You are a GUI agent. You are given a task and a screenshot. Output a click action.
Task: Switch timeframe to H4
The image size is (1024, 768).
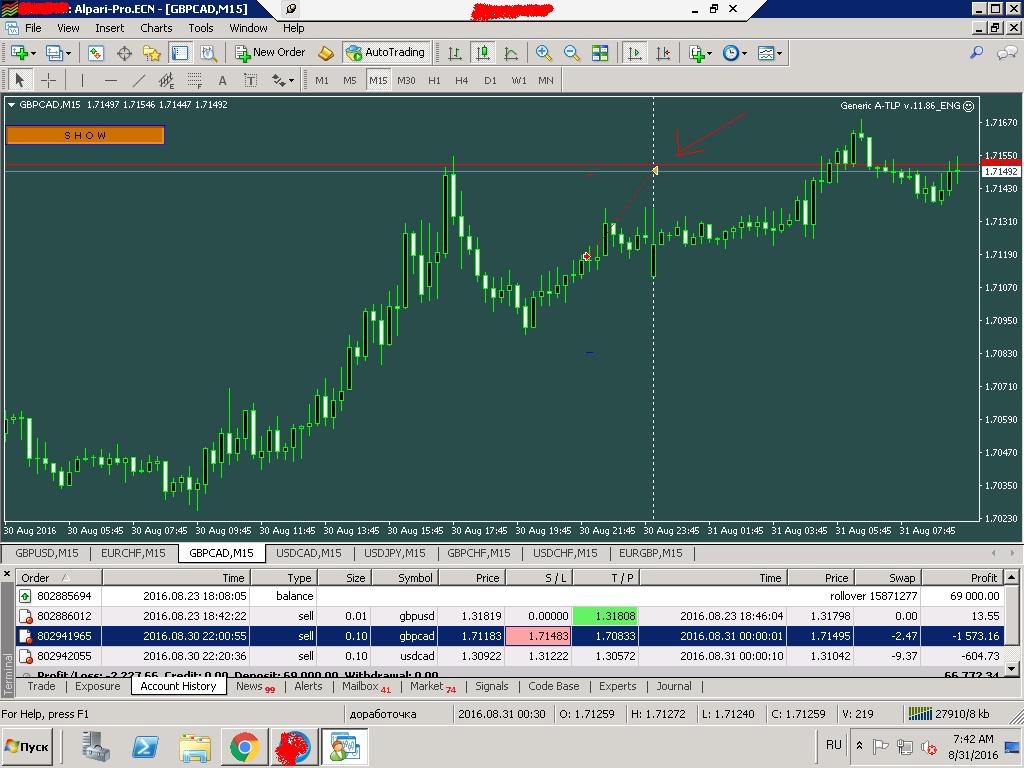pos(462,80)
